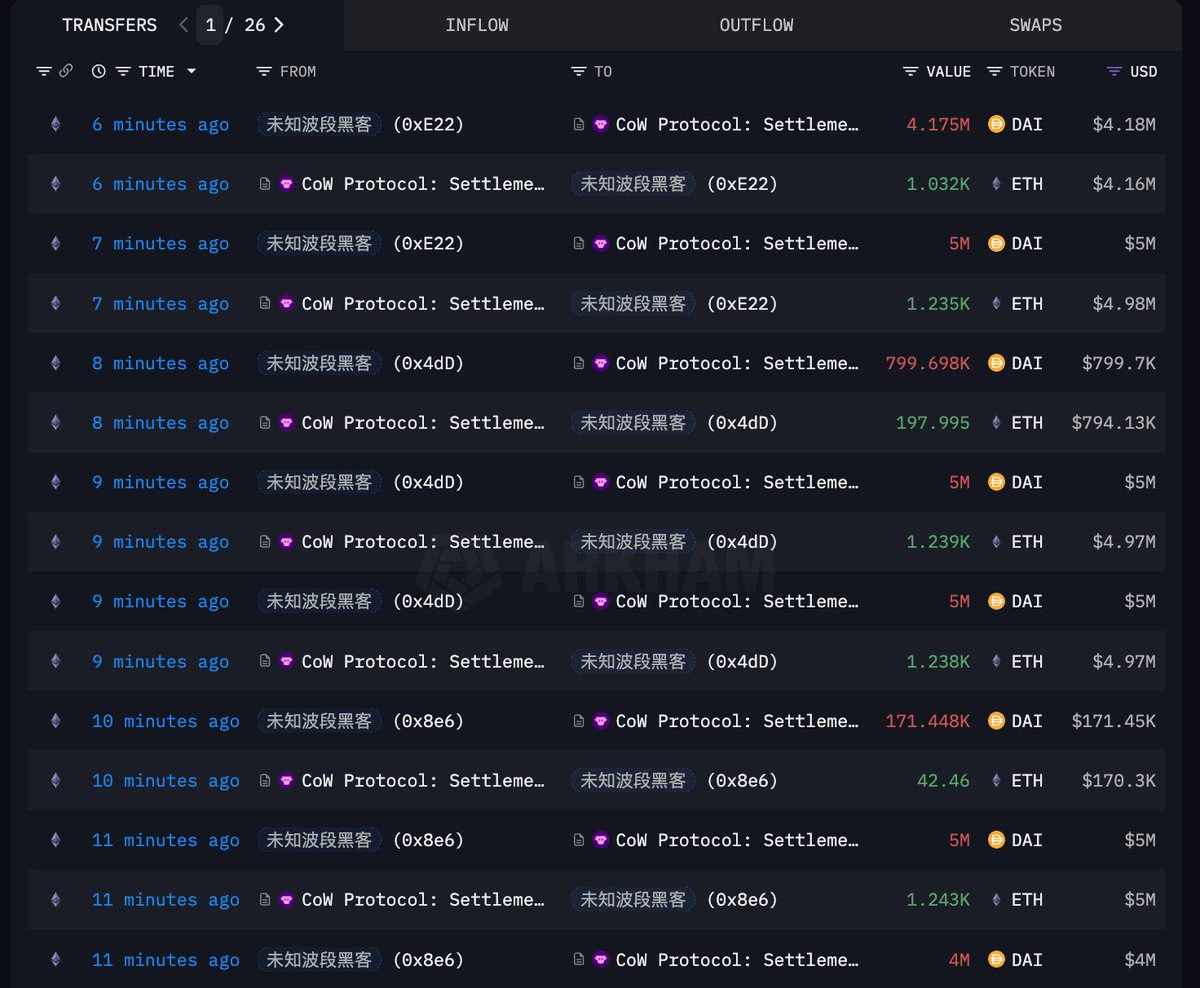This screenshot has width=1200, height=988.
Task: Open CoW Protocol: Settlement sender on 1.243K row
Action: [x=423, y=899]
